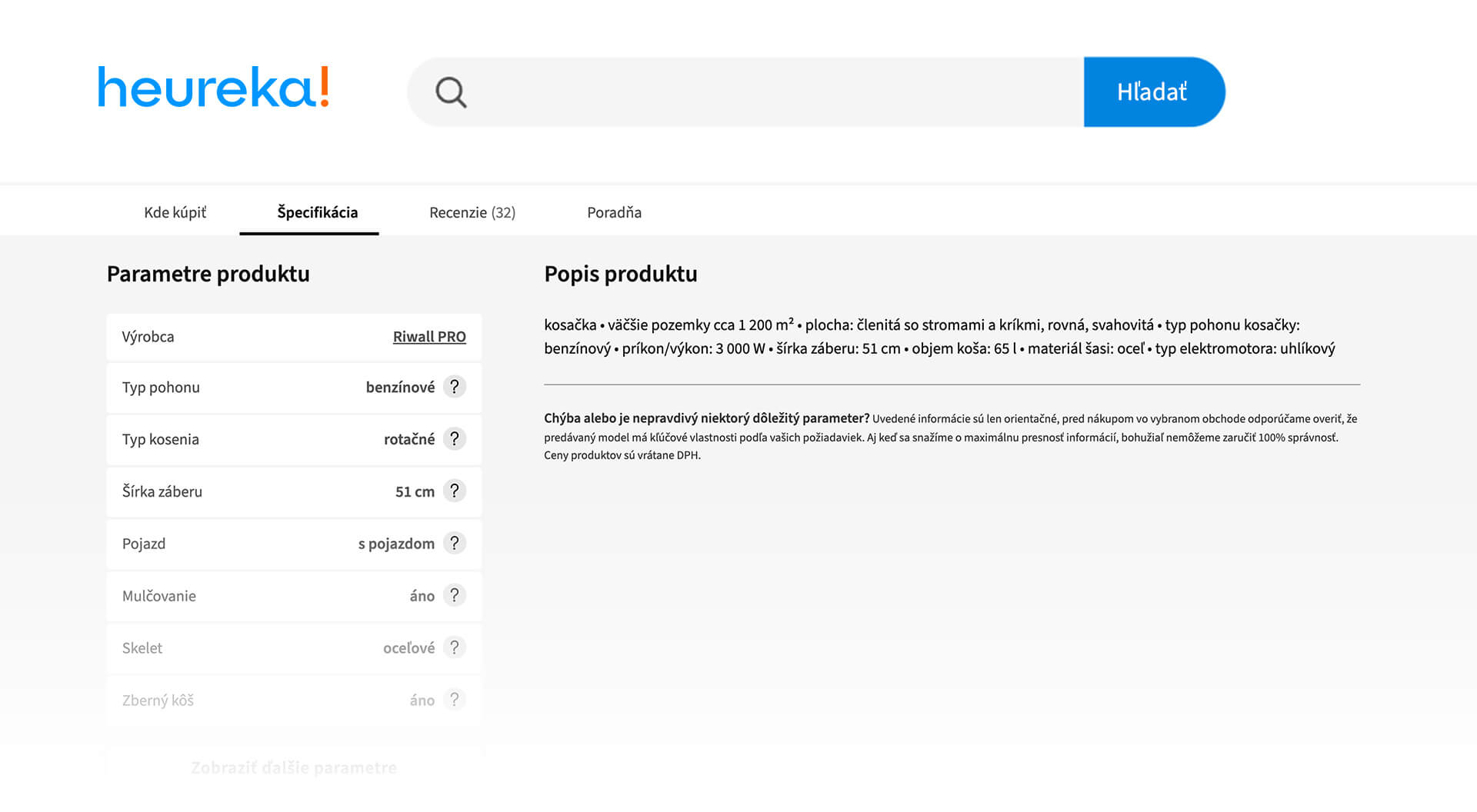Click the Parametre produktu heading
The height and width of the screenshot is (812, 1477).
208,274
